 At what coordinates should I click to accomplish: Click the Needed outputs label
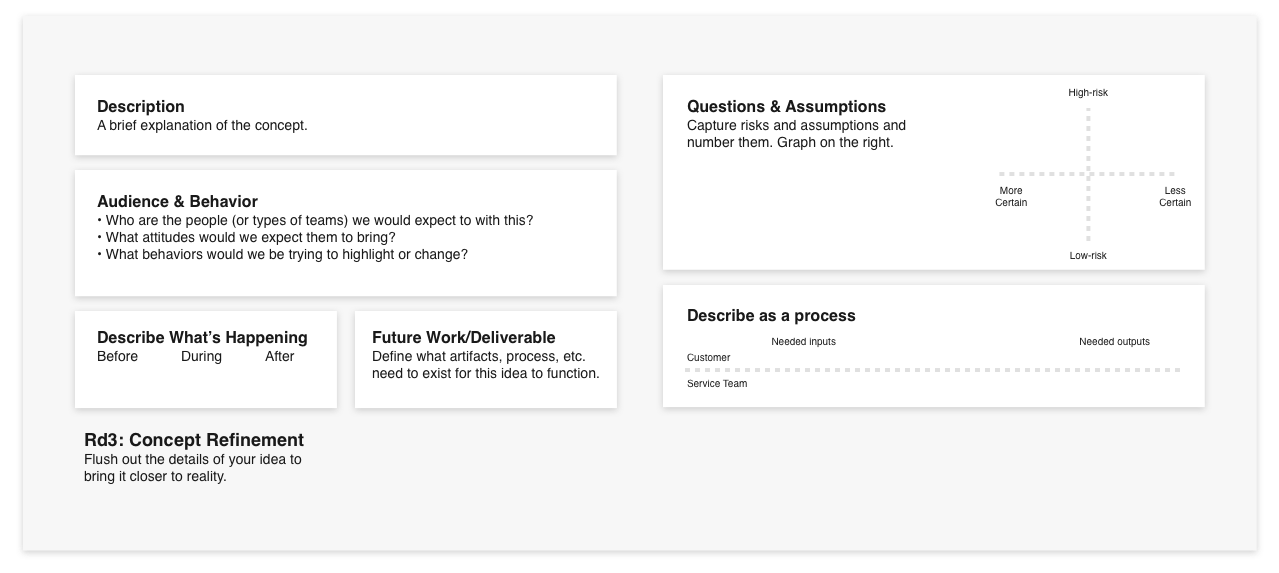pos(1114,342)
